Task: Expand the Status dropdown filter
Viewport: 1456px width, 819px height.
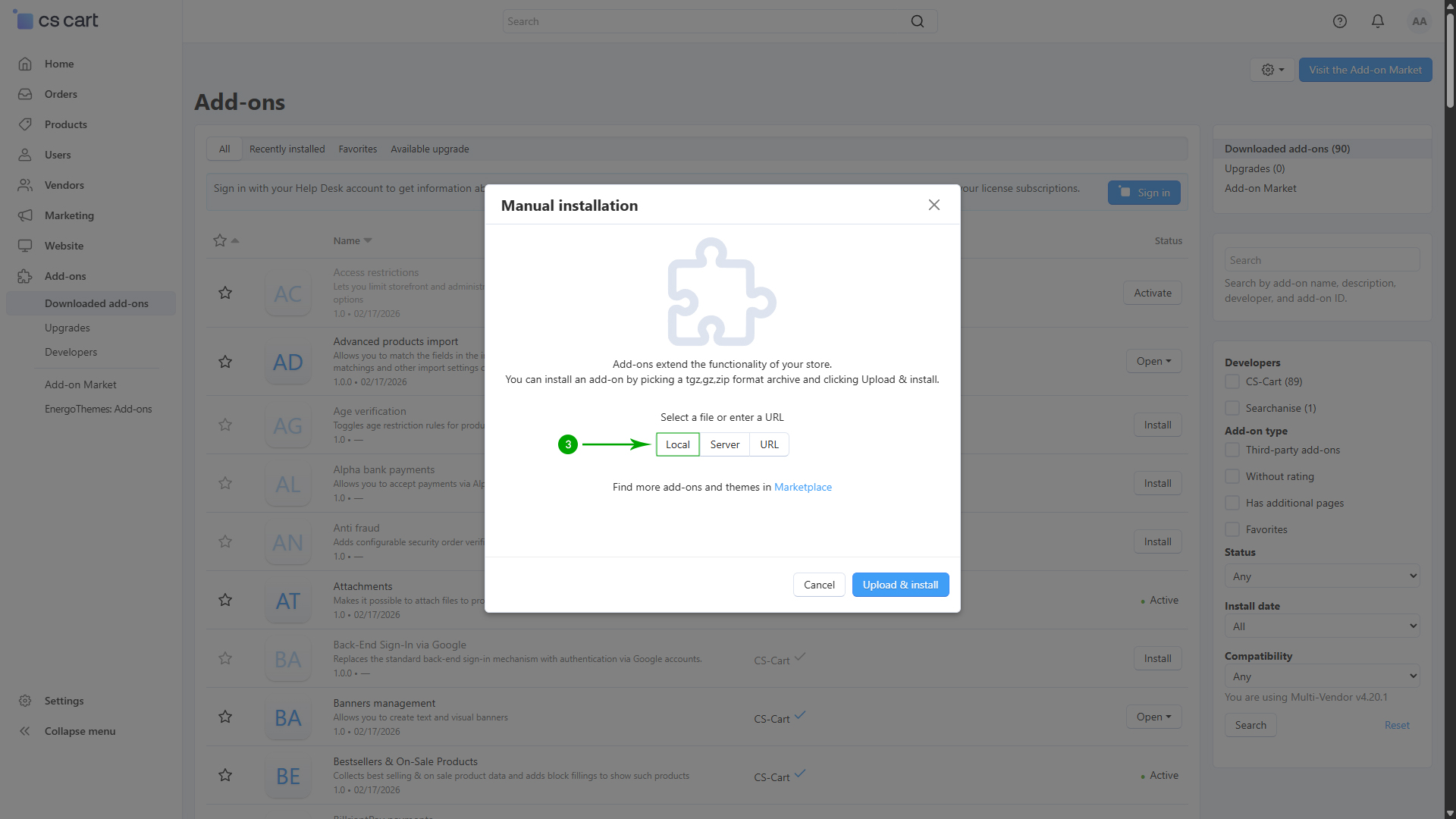Action: coord(1322,576)
